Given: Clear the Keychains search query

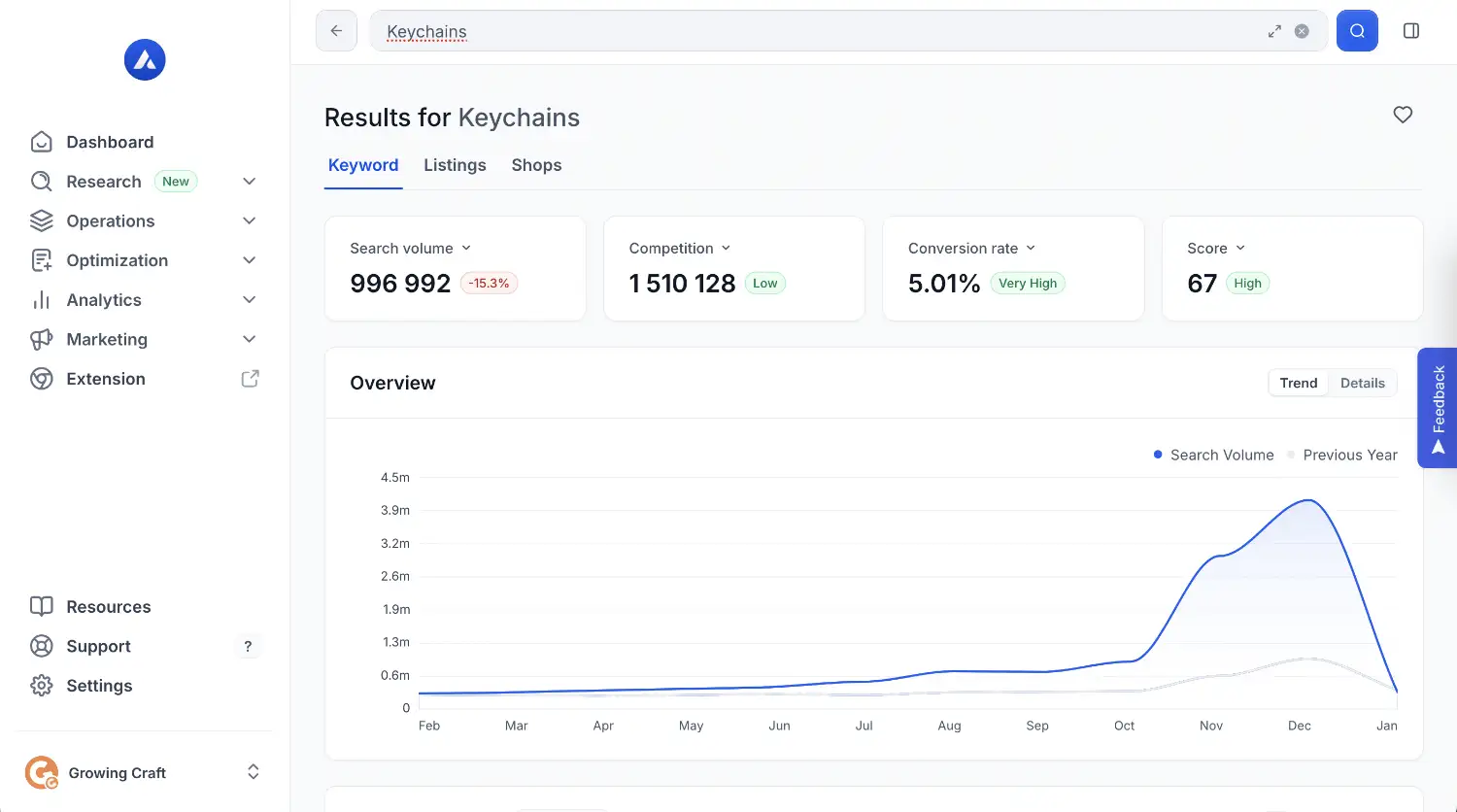Looking at the screenshot, I should (x=1302, y=31).
